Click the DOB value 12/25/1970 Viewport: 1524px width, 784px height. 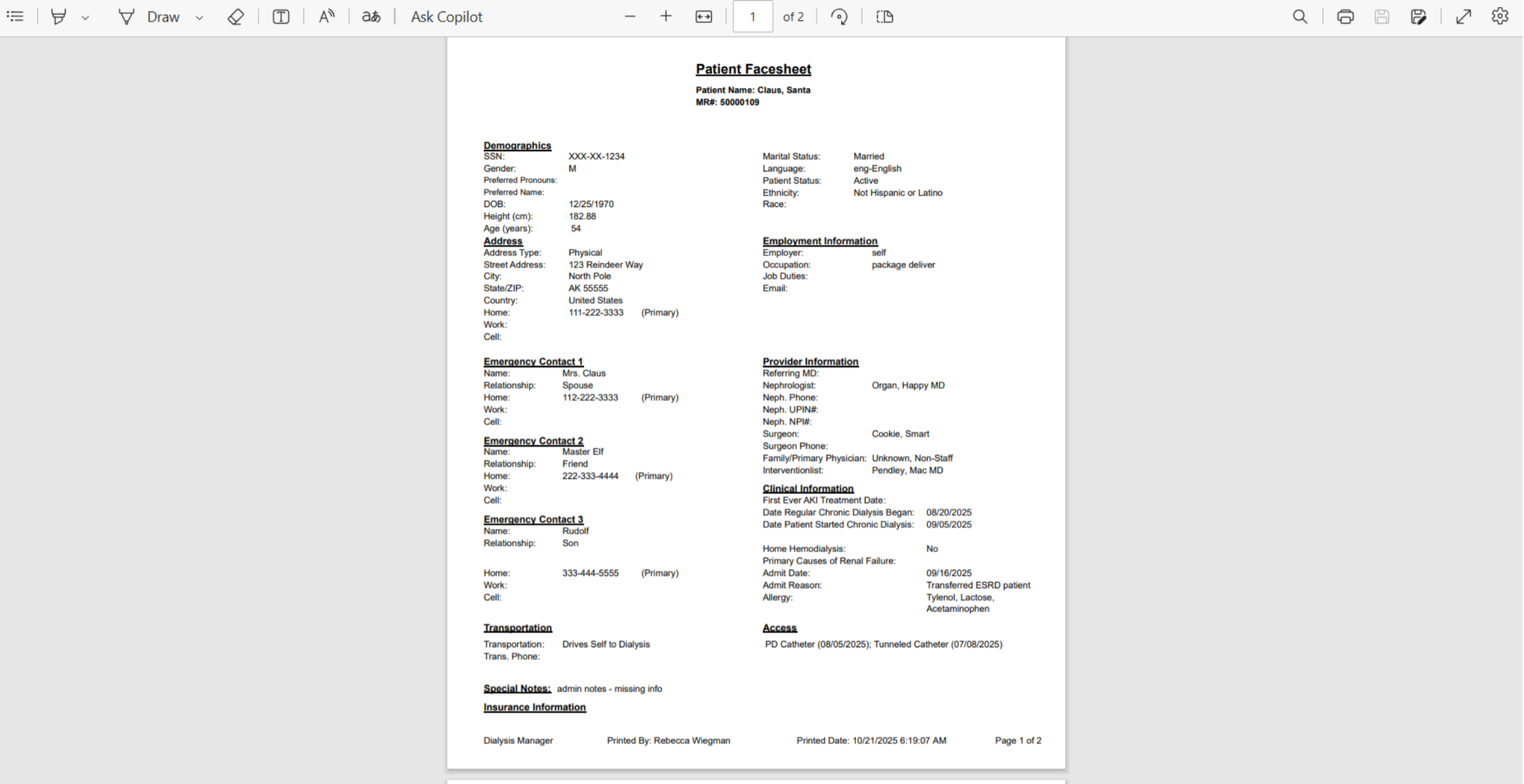tap(591, 204)
